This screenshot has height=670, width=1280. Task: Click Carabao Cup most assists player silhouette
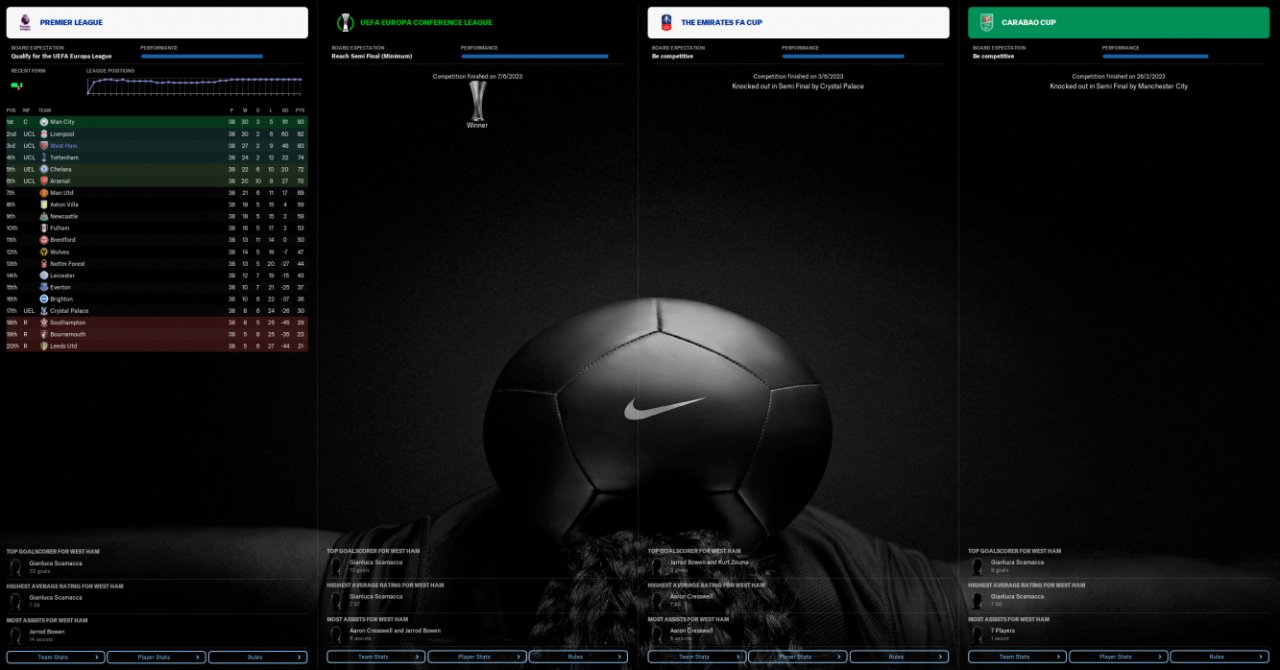pos(977,635)
